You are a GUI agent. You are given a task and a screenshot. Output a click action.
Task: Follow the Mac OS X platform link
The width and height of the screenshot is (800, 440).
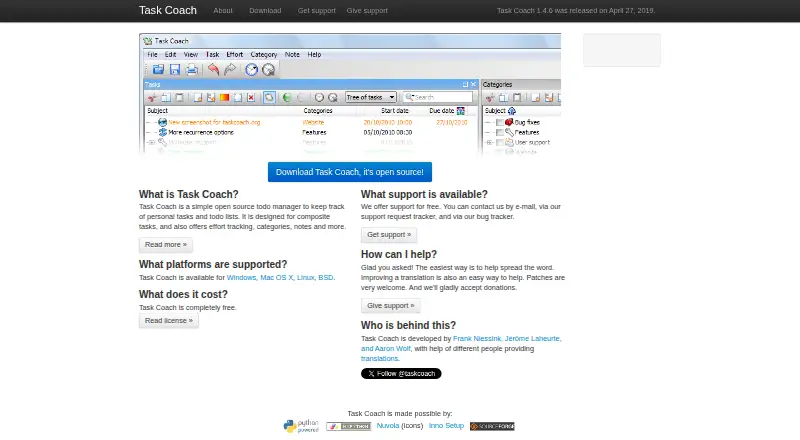click(277, 278)
